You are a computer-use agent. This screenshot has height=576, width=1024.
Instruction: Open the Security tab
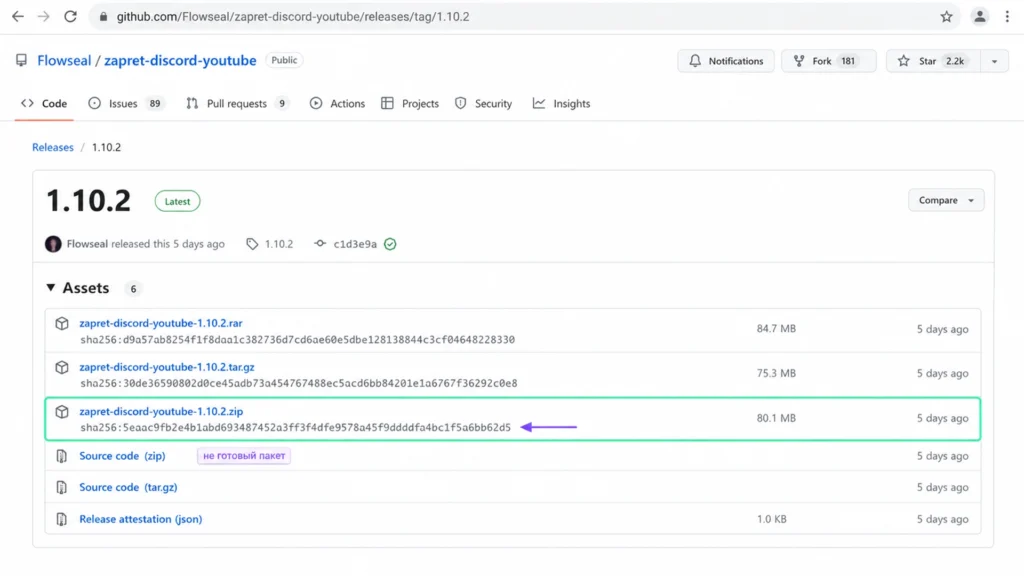[x=483, y=103]
